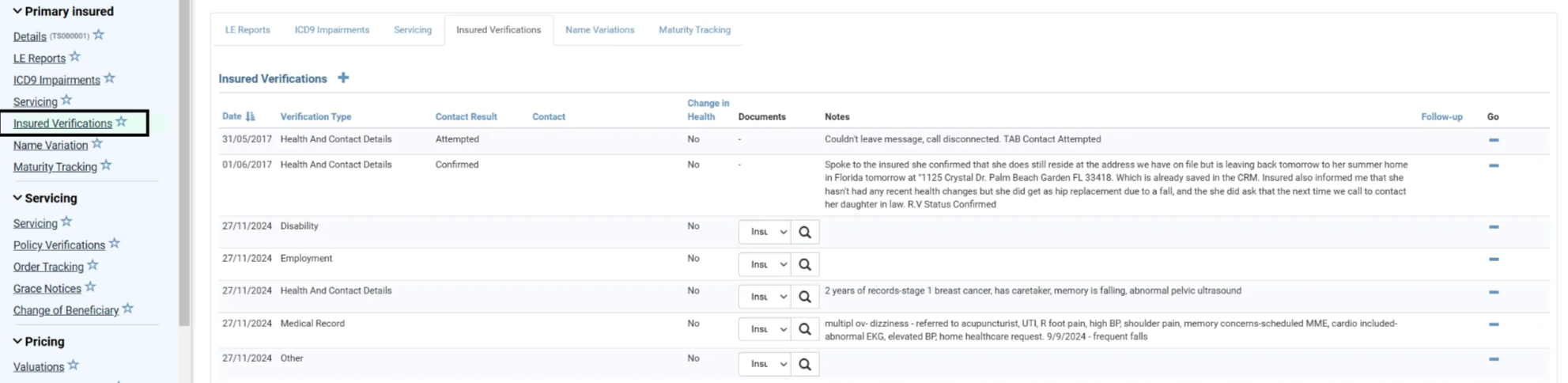Screen dimensions: 1568x383
Task: Switch to the ICD9 Impairments tab
Action: [331, 30]
